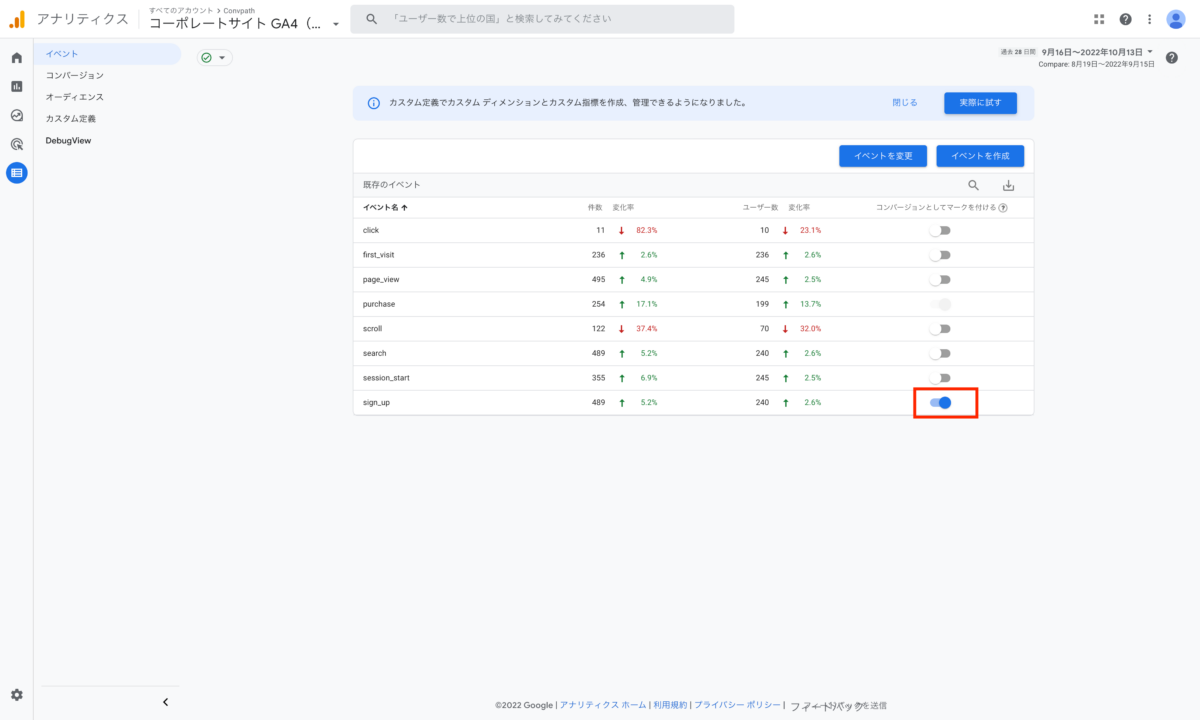The height and width of the screenshot is (720, 1200).
Task: Expand the property selector dropdown arrow
Action: [336, 25]
